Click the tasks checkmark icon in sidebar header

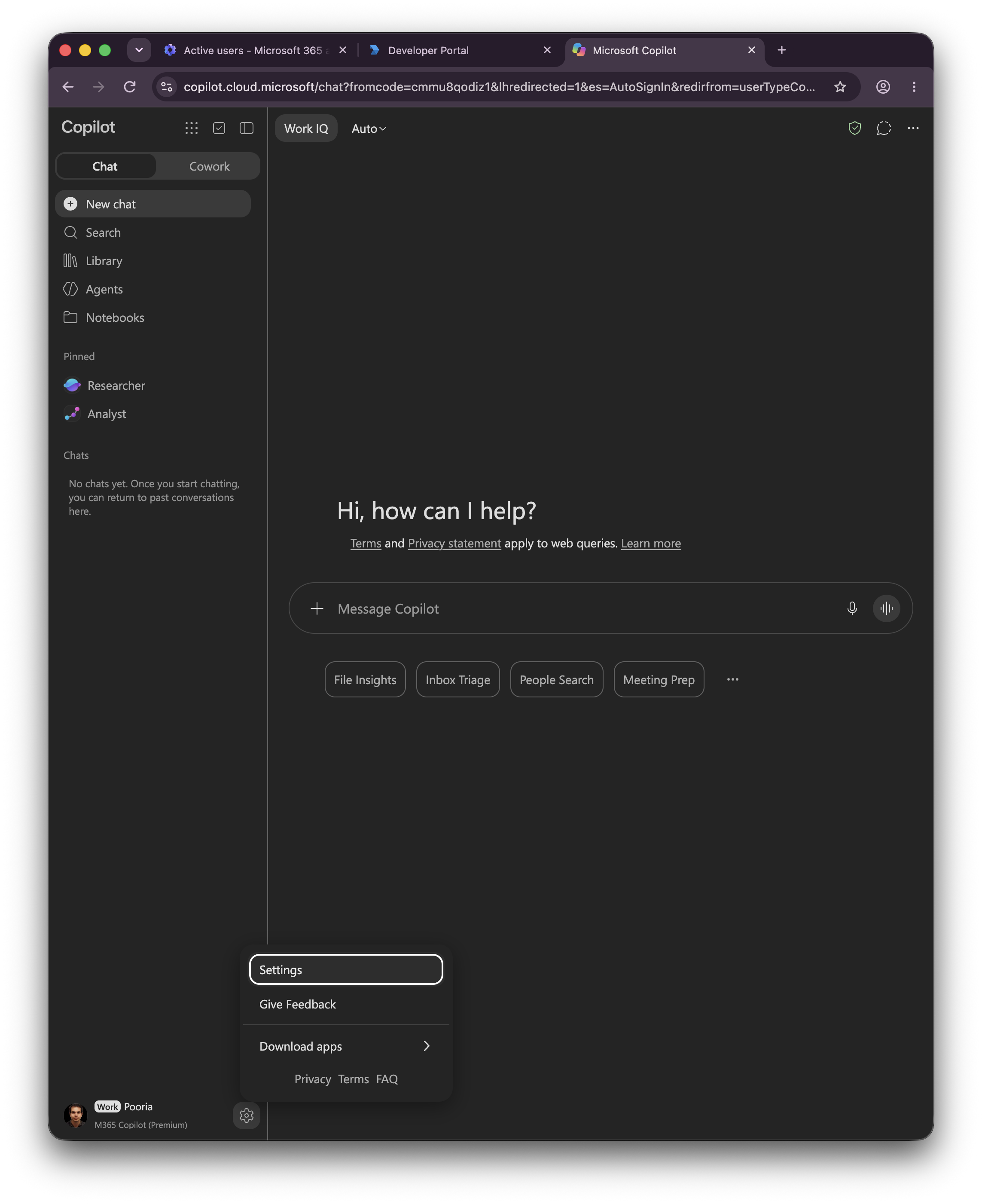point(219,128)
